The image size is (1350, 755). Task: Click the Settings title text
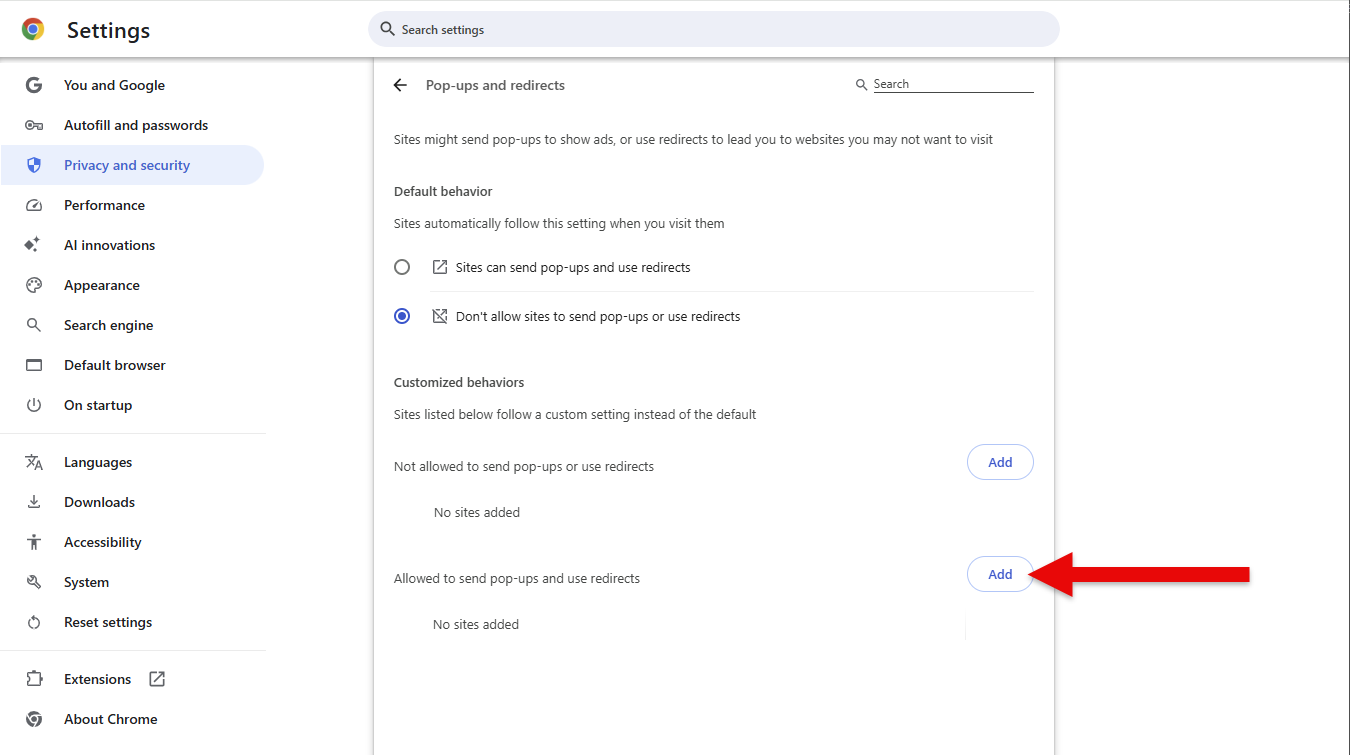(x=108, y=30)
